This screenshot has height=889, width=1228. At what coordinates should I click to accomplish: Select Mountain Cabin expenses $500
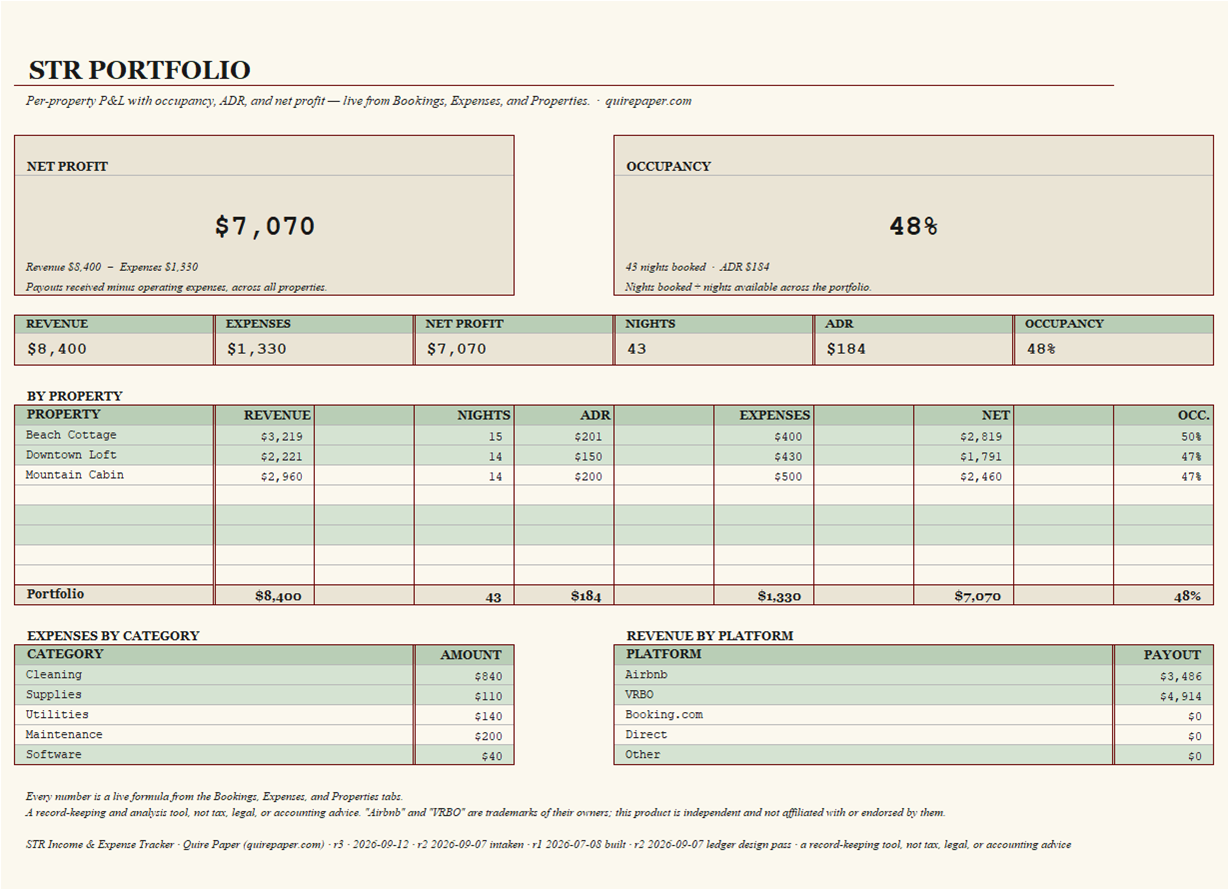788,477
